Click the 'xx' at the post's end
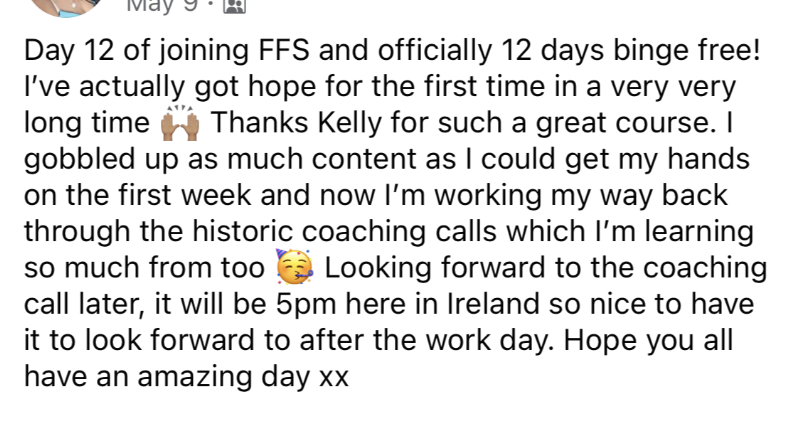This screenshot has width=804, height=426. click(x=334, y=379)
